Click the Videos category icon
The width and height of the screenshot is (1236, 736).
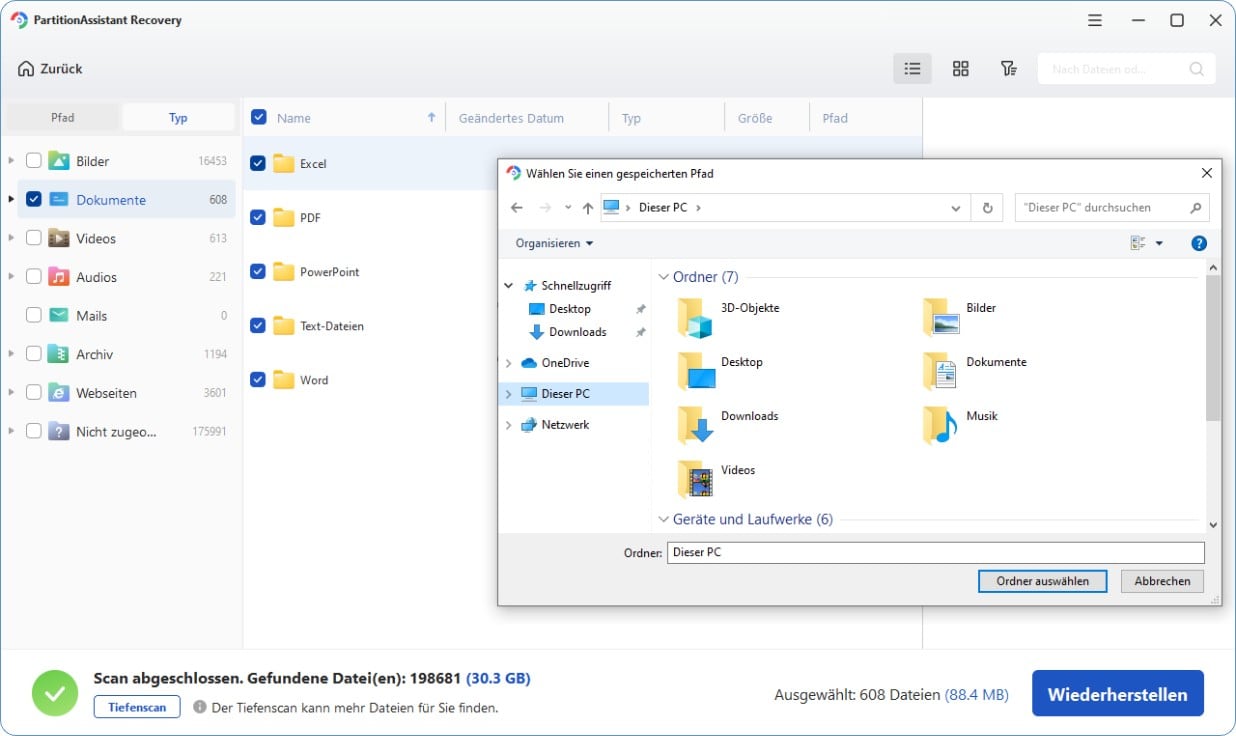(x=59, y=238)
